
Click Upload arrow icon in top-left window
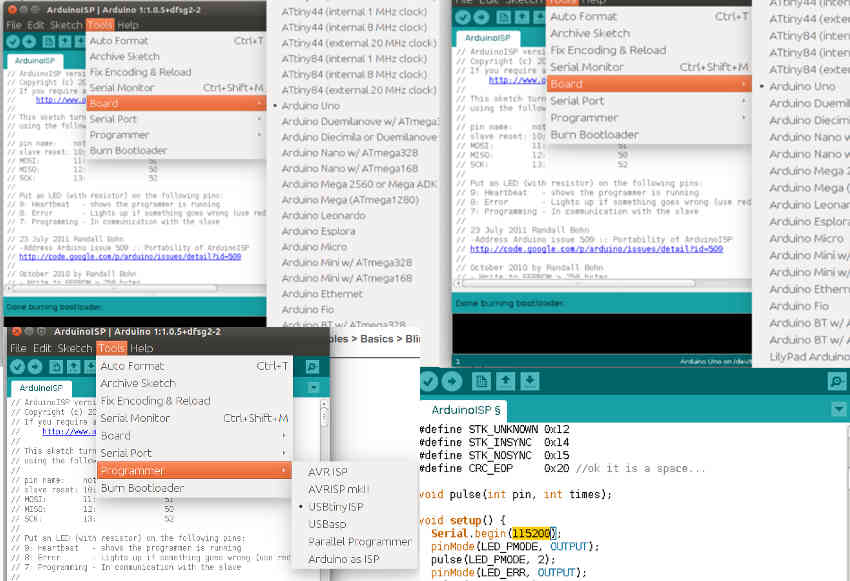29,41
